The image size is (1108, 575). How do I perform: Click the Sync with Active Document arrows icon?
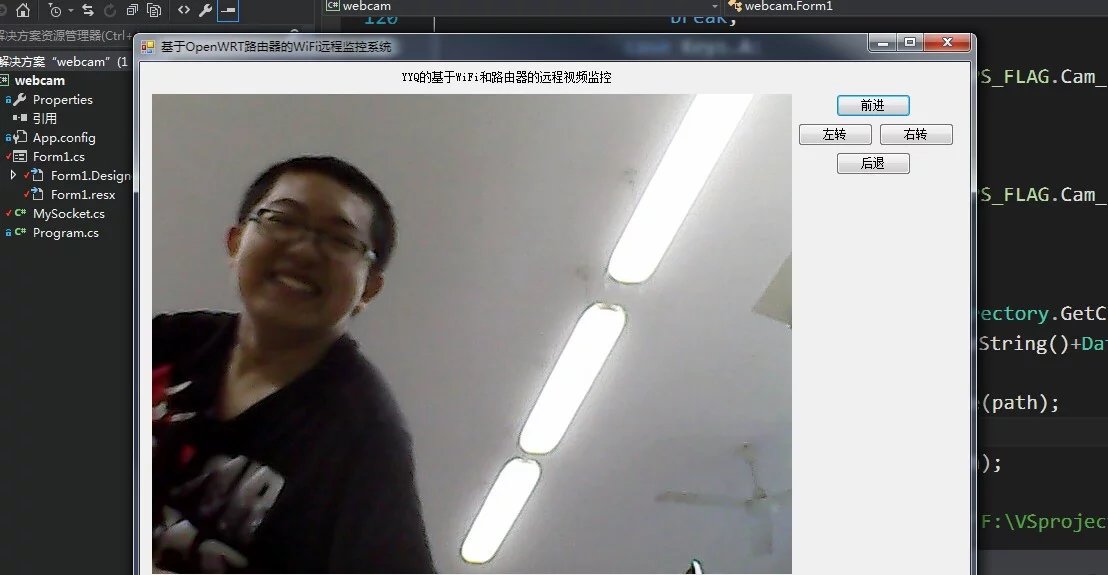88,11
